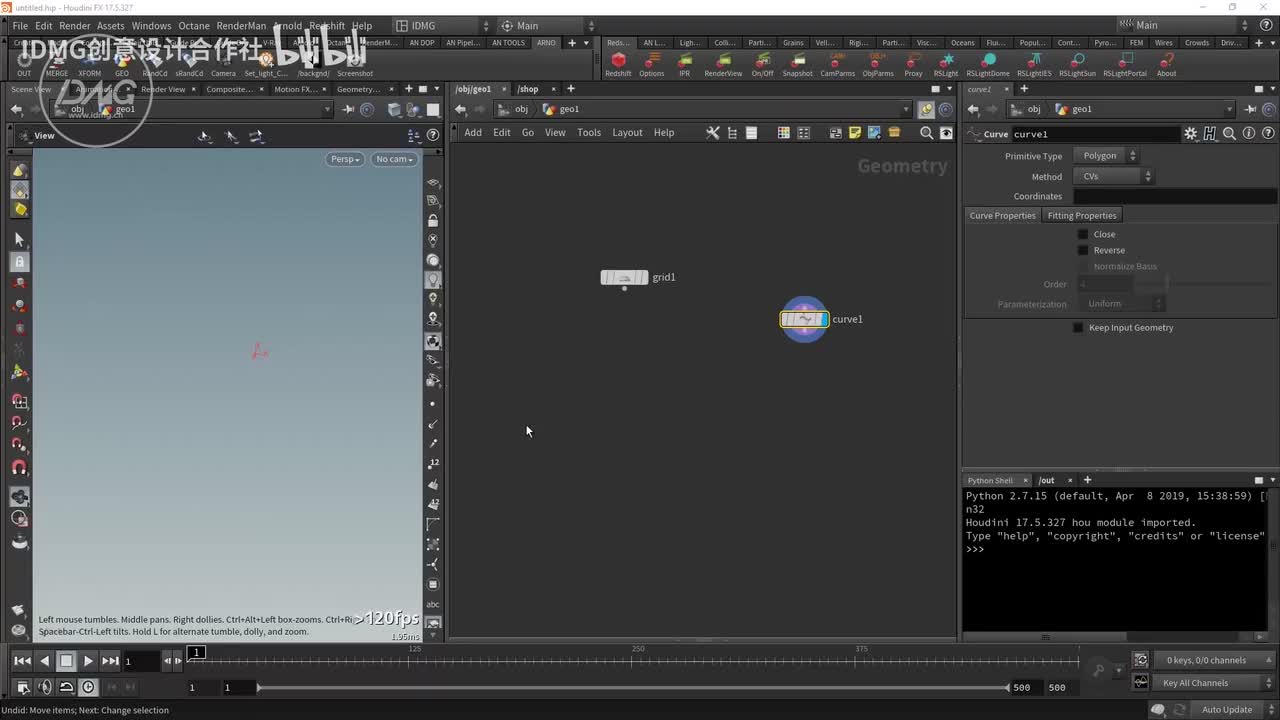1280x720 pixels.
Task: Enable Keep Input Geometry checkbox
Action: (x=1078, y=328)
